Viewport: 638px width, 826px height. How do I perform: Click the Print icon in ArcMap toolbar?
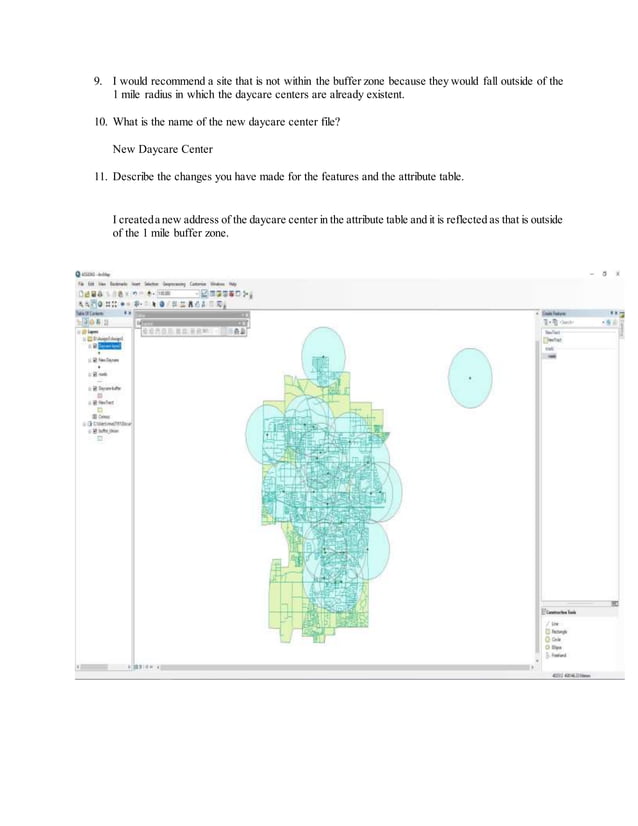(x=100, y=294)
